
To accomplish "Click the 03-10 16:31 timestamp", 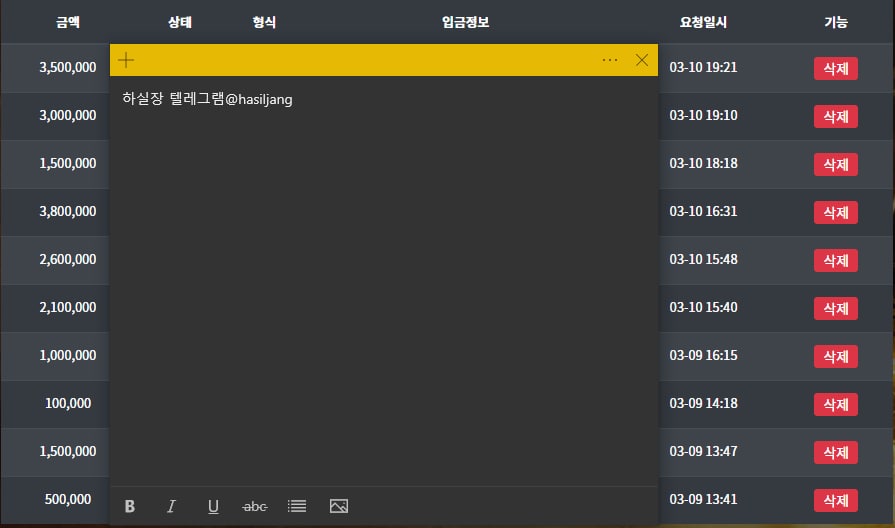I will pos(703,211).
